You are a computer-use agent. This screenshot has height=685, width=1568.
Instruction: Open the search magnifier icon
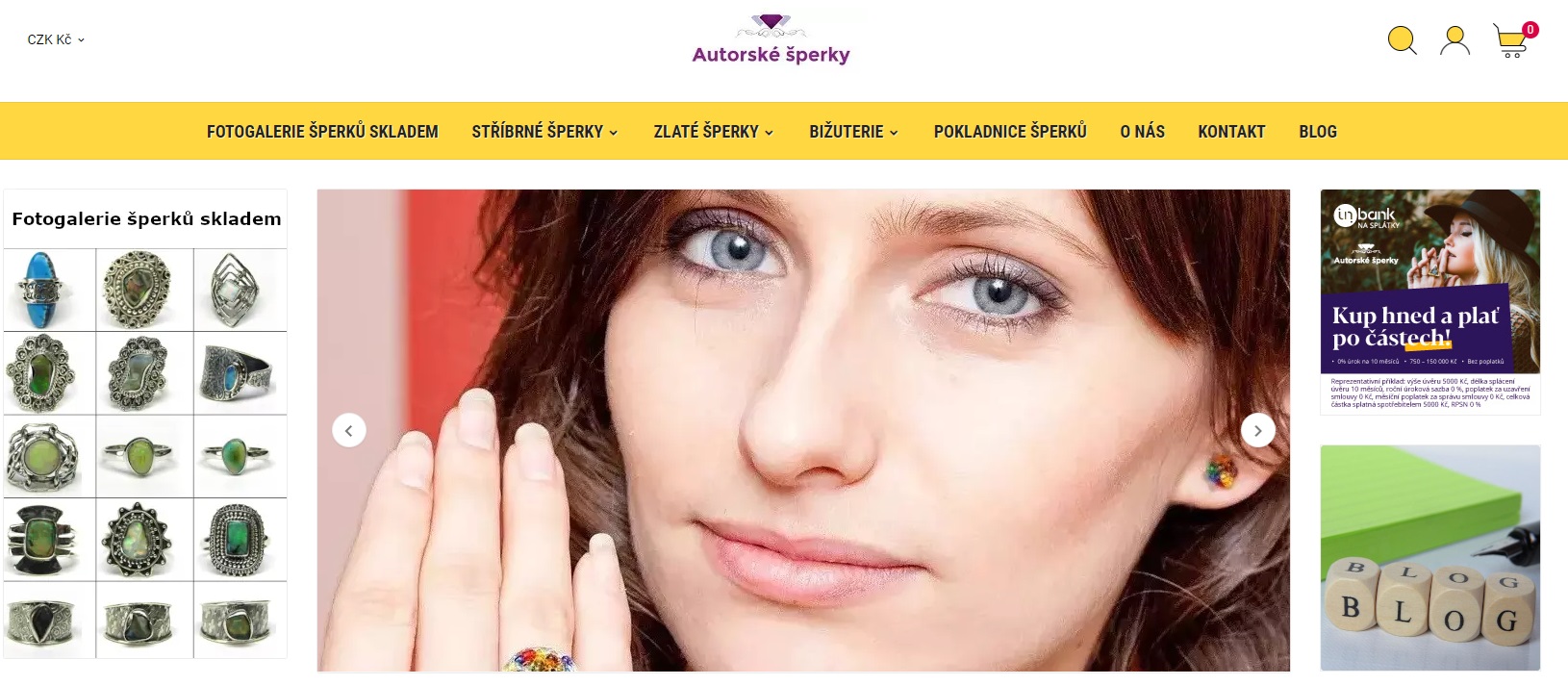(x=1402, y=40)
